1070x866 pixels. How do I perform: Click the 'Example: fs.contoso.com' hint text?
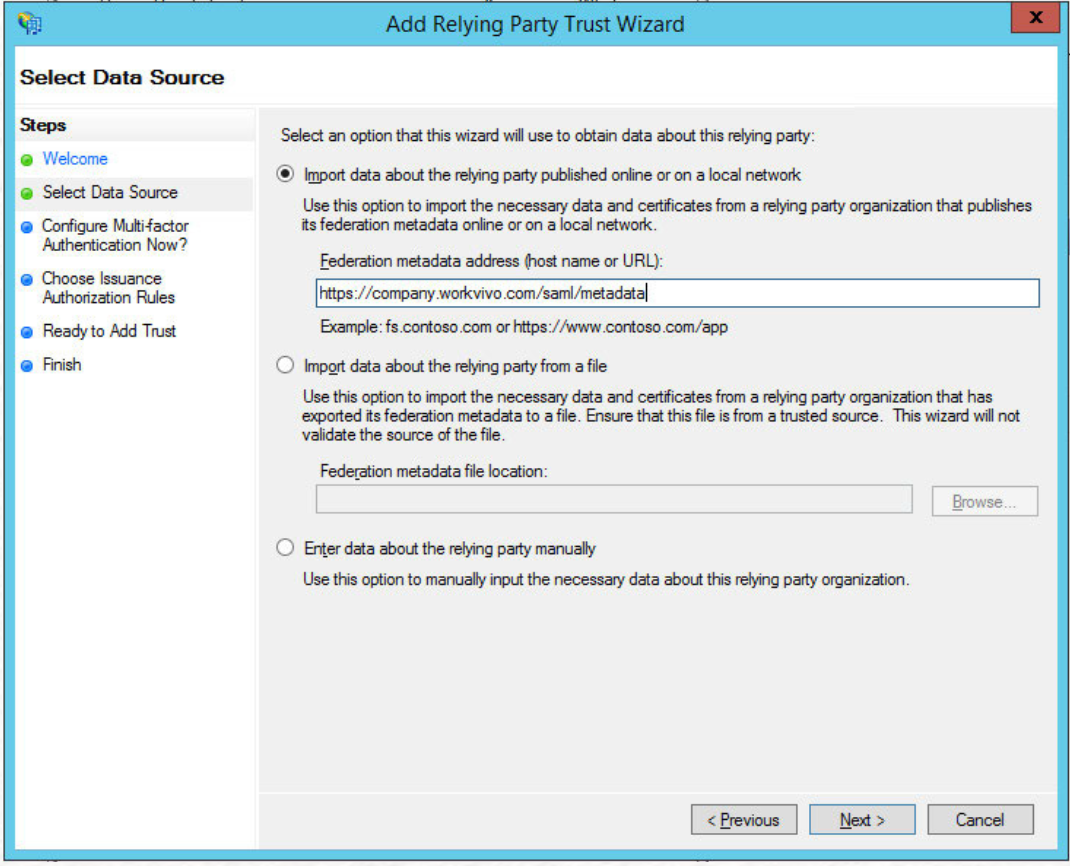[x=524, y=327]
